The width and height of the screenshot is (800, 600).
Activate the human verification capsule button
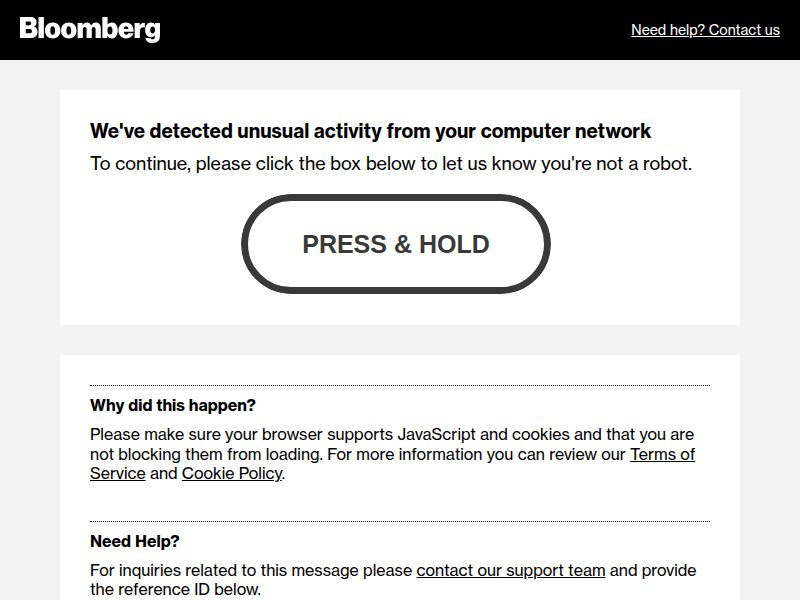[395, 244]
